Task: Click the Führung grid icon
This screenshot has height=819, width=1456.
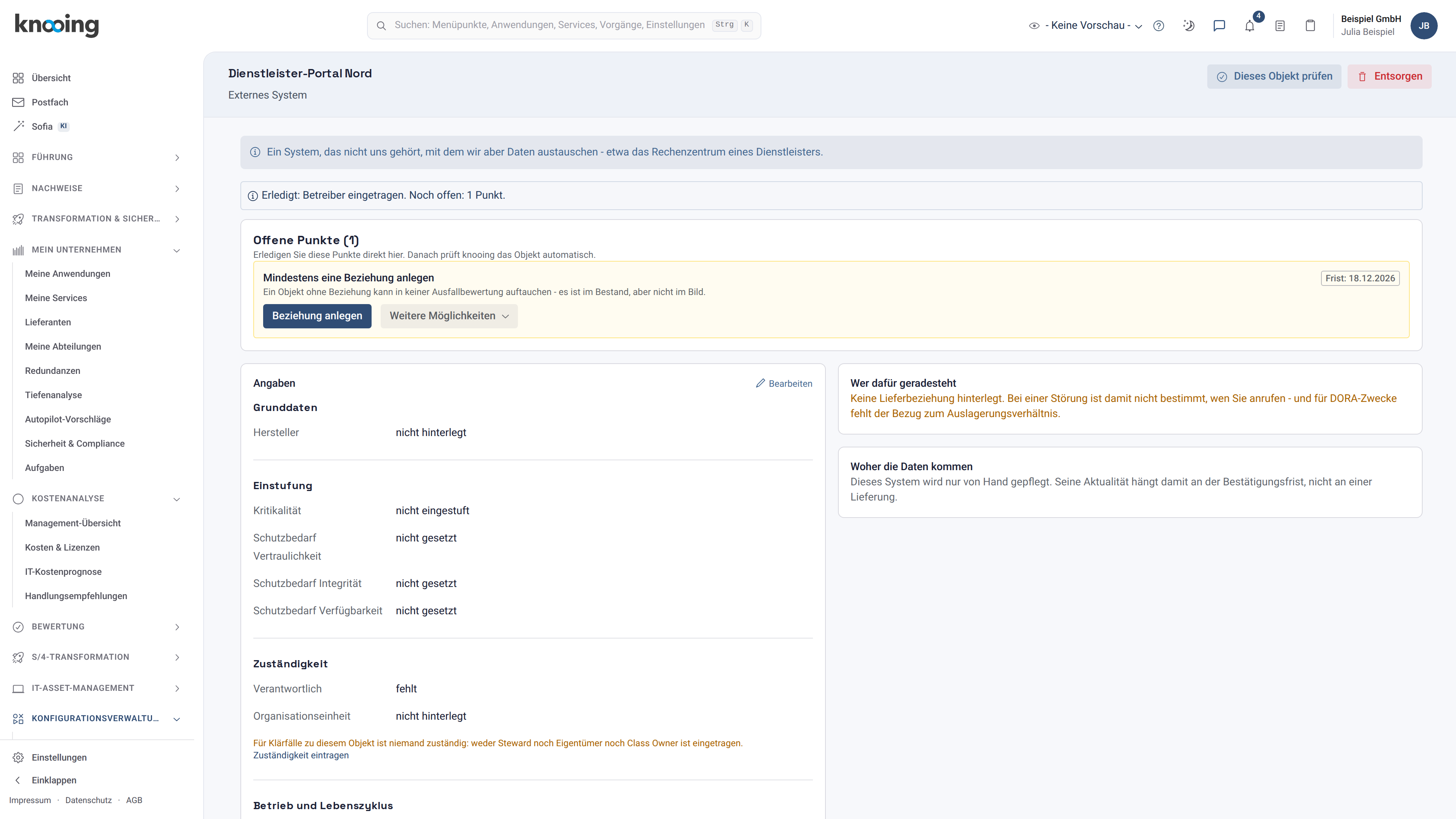Action: 18,157
